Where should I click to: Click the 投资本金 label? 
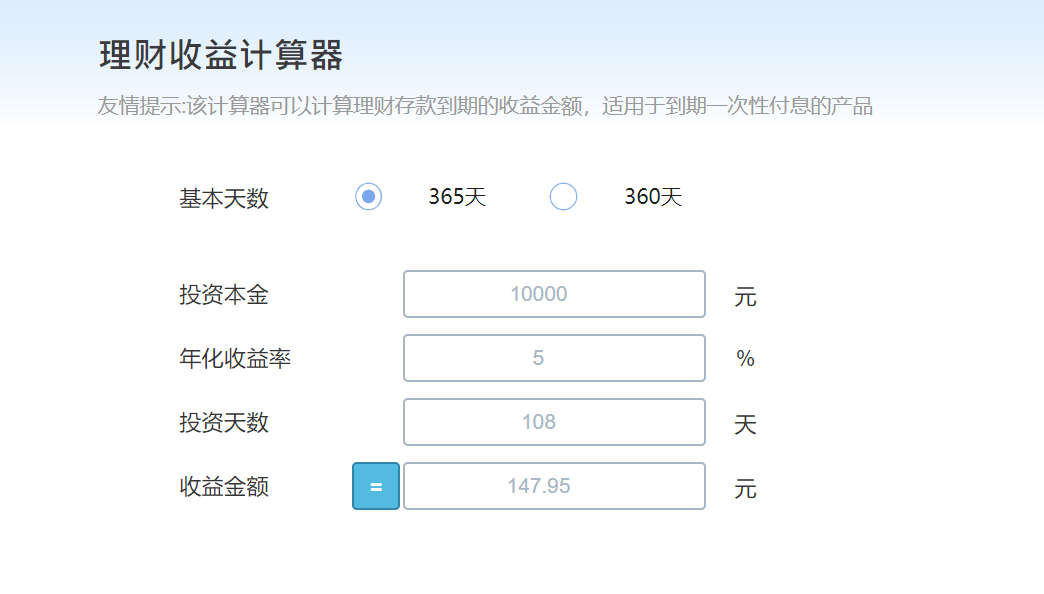(x=224, y=294)
